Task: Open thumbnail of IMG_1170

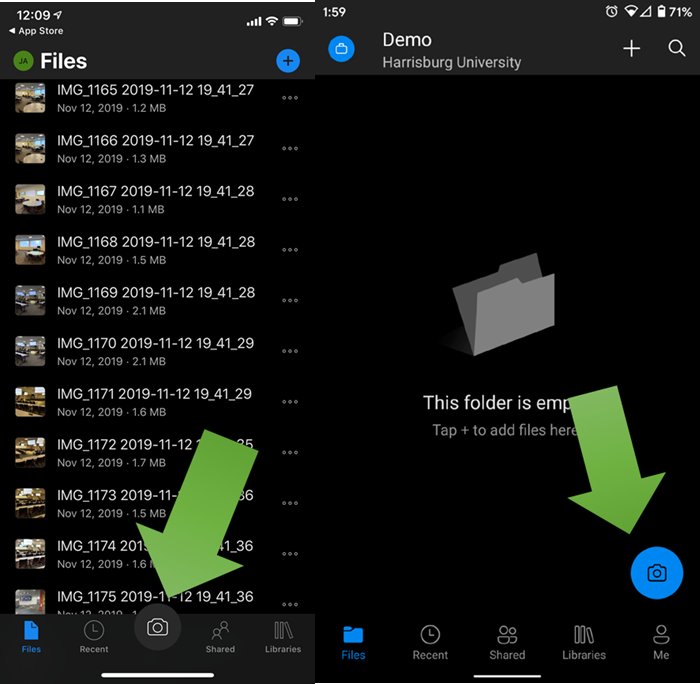Action: [30, 351]
